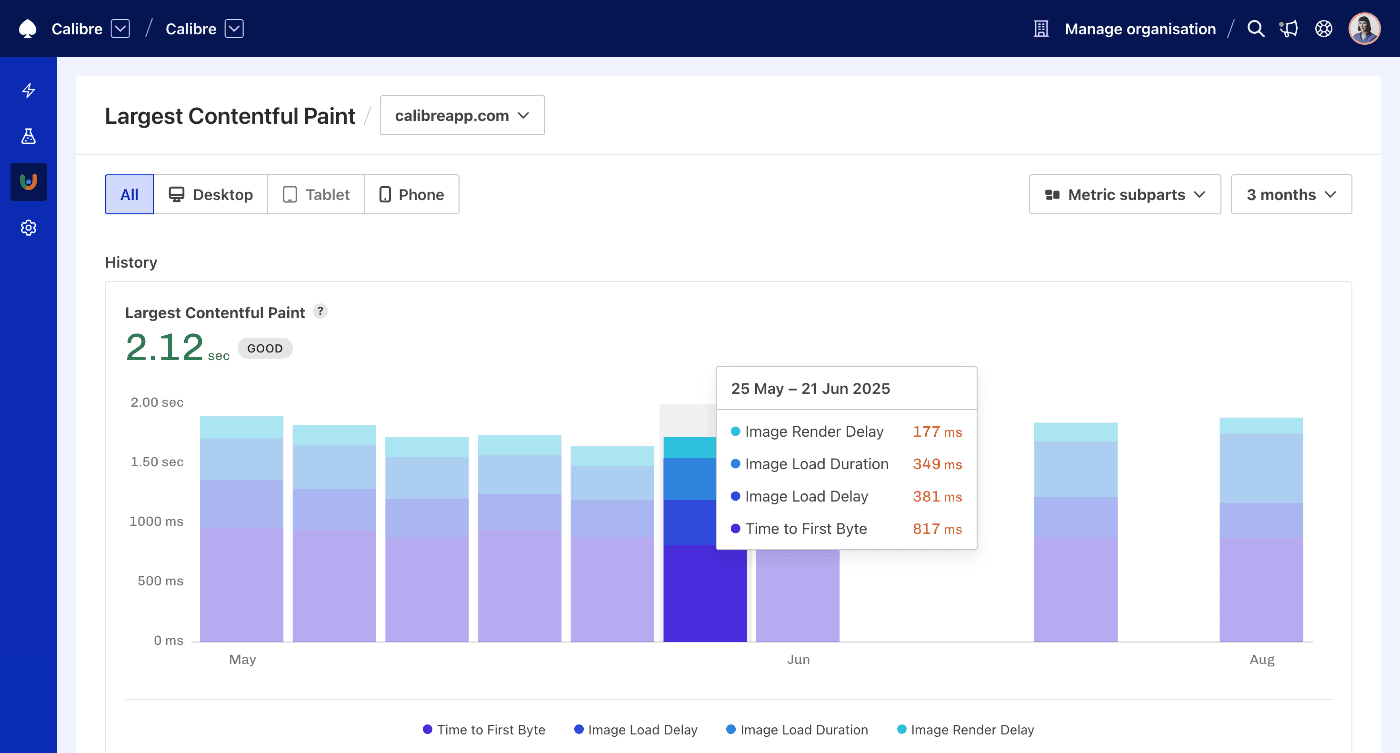The height and width of the screenshot is (753, 1400).
Task: Enable the Phone device filter
Action: pyautogui.click(x=411, y=194)
